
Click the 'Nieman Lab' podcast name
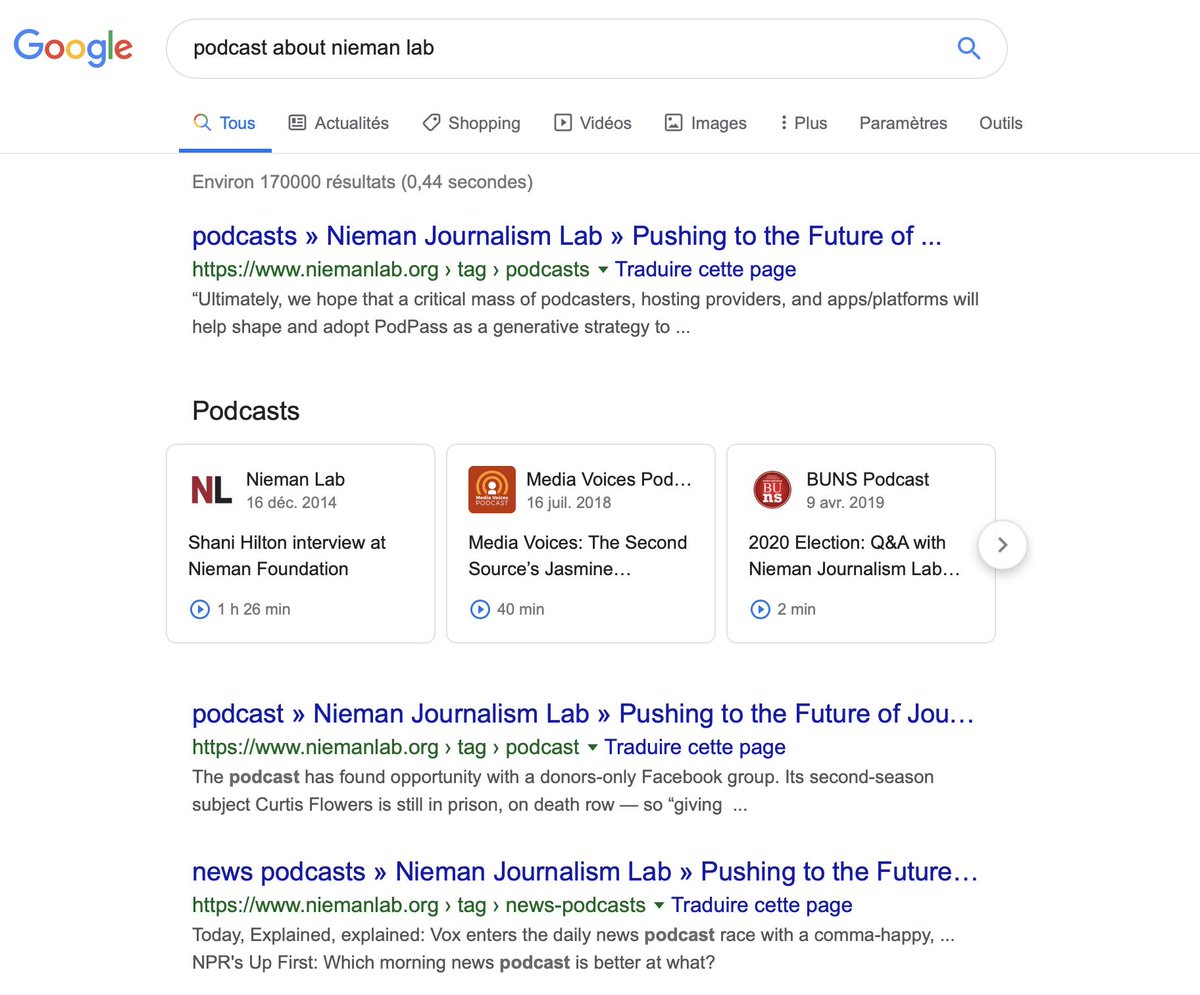[x=295, y=479]
